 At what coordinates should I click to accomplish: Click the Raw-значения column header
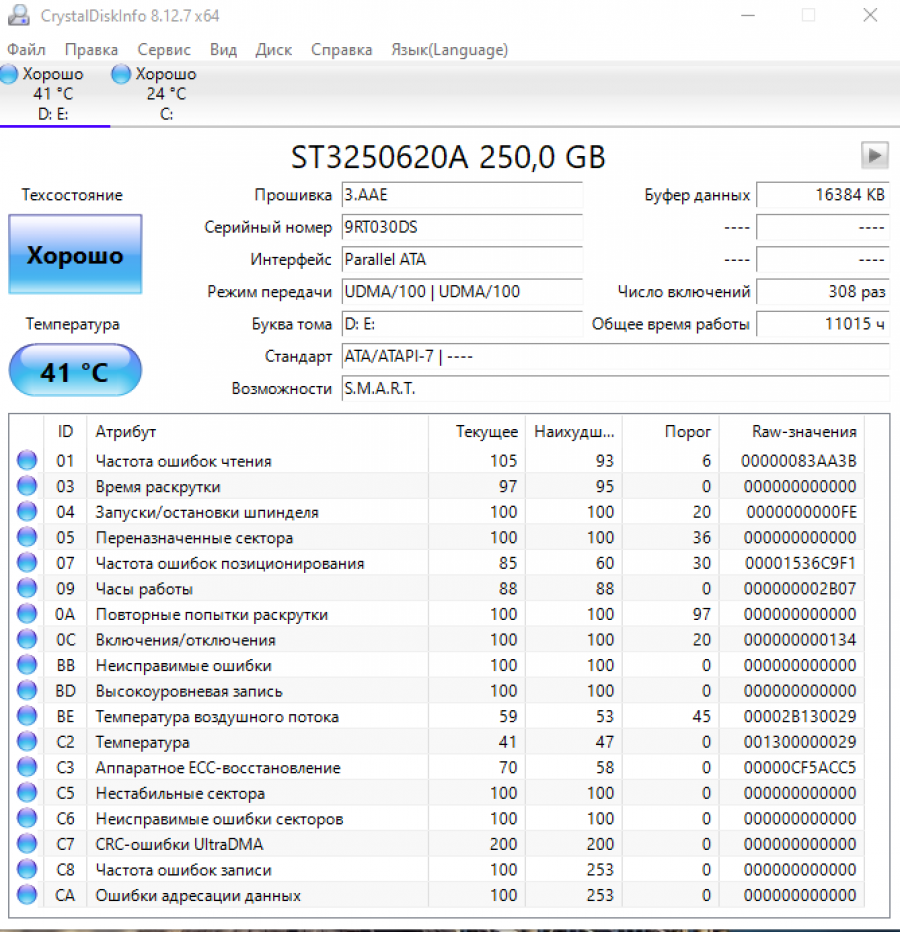tap(803, 432)
